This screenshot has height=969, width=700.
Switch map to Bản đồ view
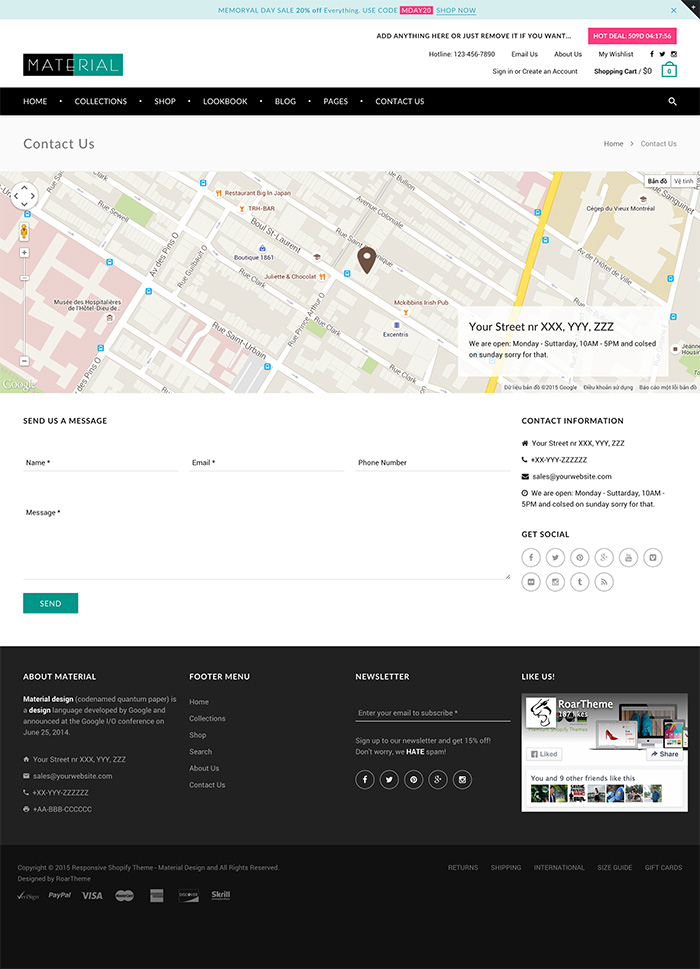point(657,181)
